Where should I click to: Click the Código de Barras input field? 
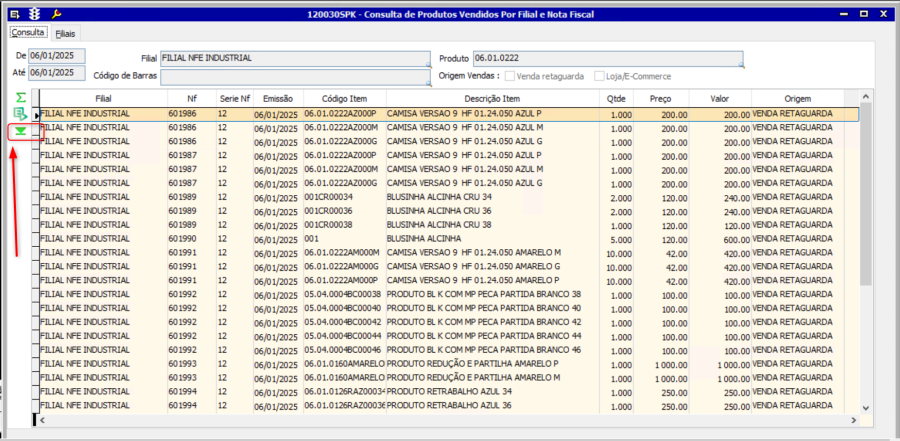click(296, 78)
